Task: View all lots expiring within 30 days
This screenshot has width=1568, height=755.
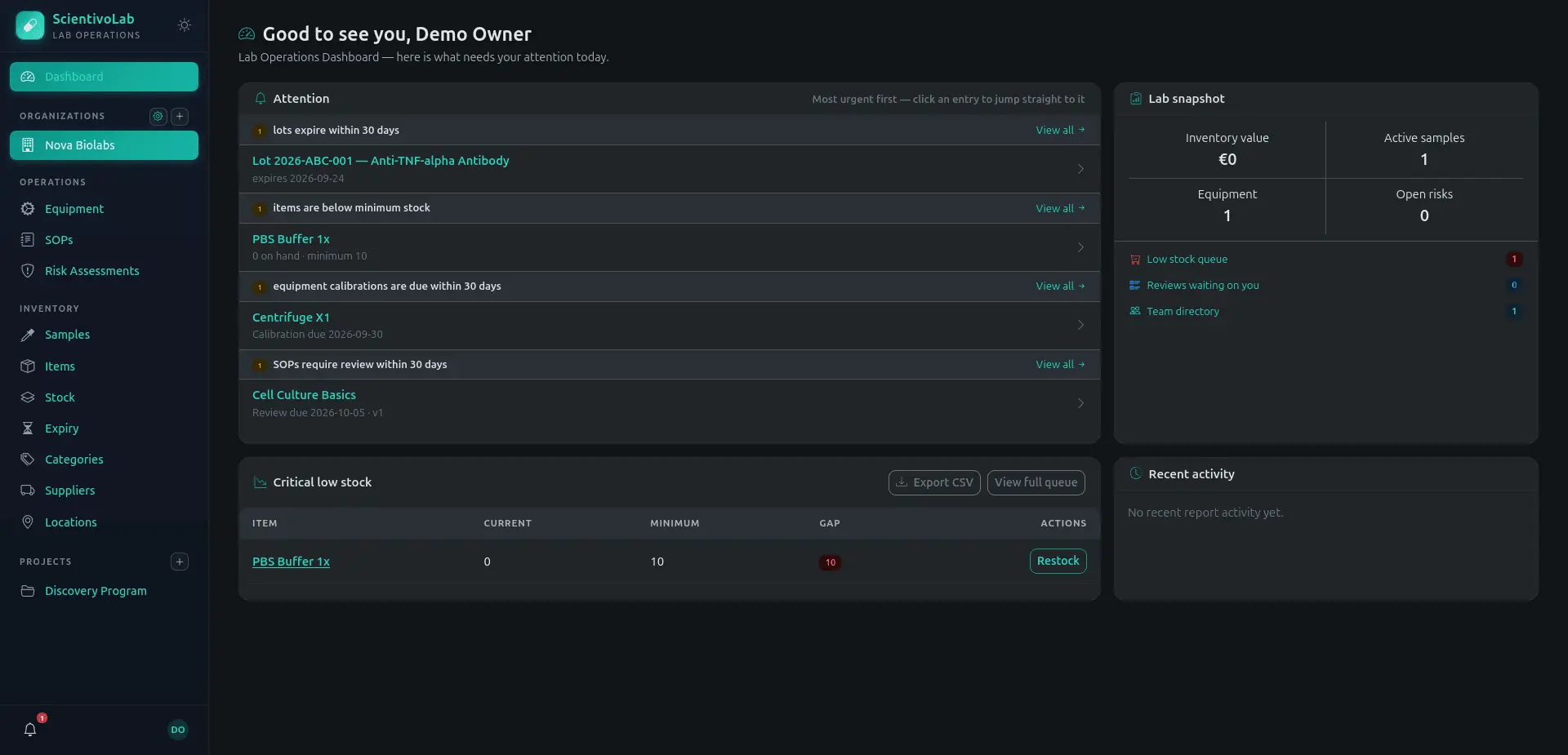Action: click(1060, 130)
